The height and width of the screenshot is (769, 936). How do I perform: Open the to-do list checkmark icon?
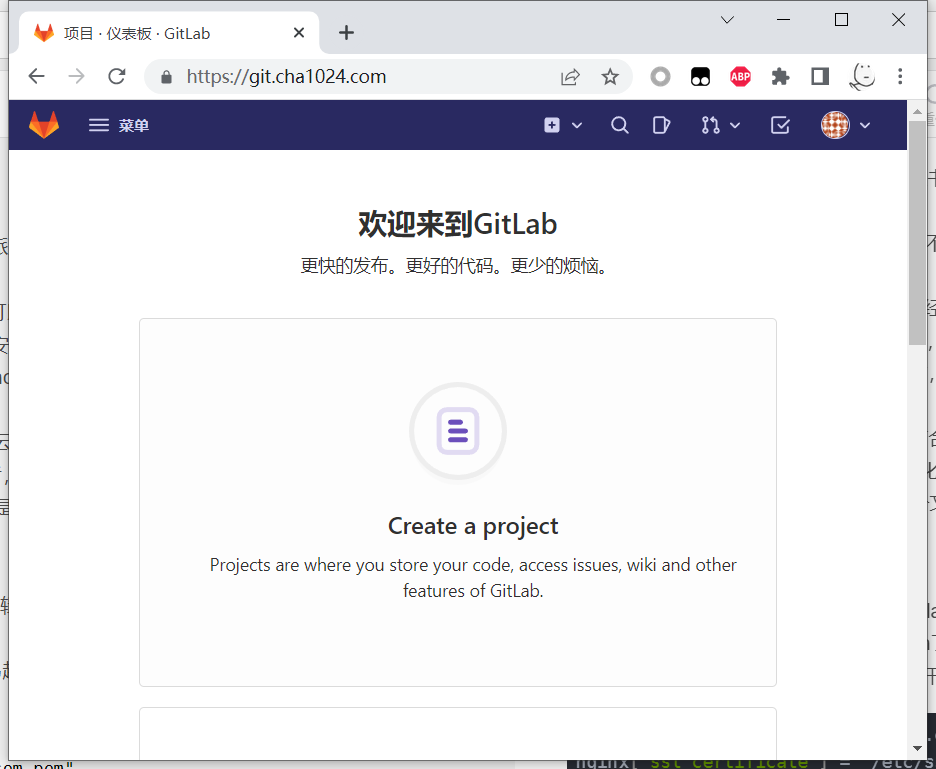[x=780, y=125]
